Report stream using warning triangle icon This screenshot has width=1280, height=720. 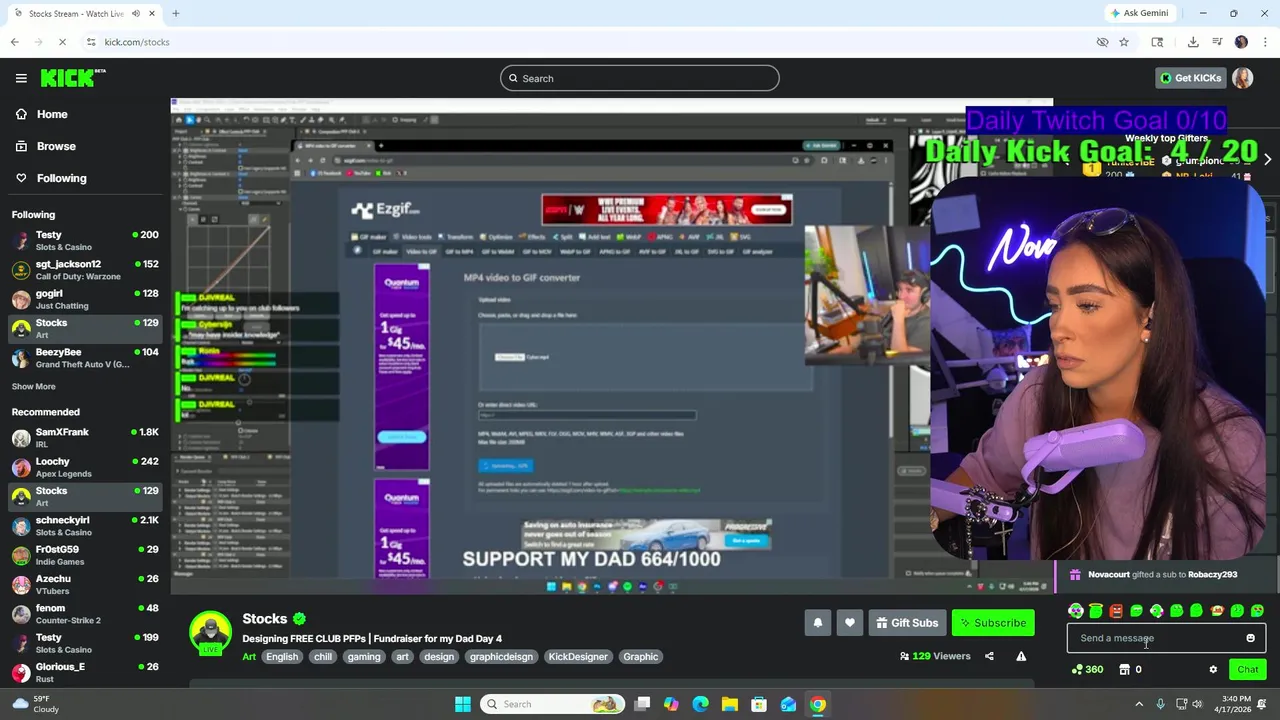coord(1021,656)
